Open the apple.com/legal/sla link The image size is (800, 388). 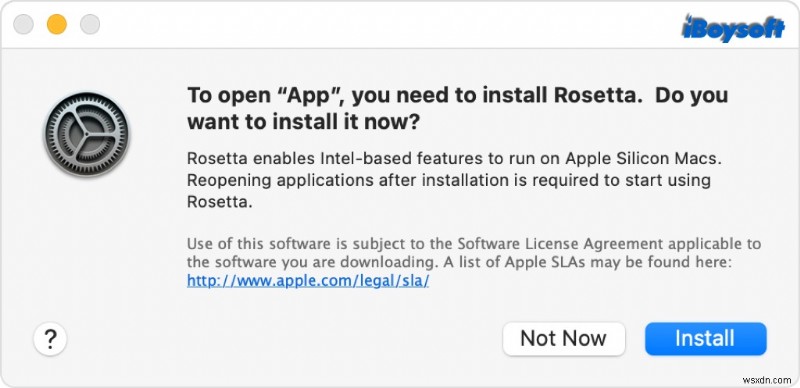coord(308,280)
